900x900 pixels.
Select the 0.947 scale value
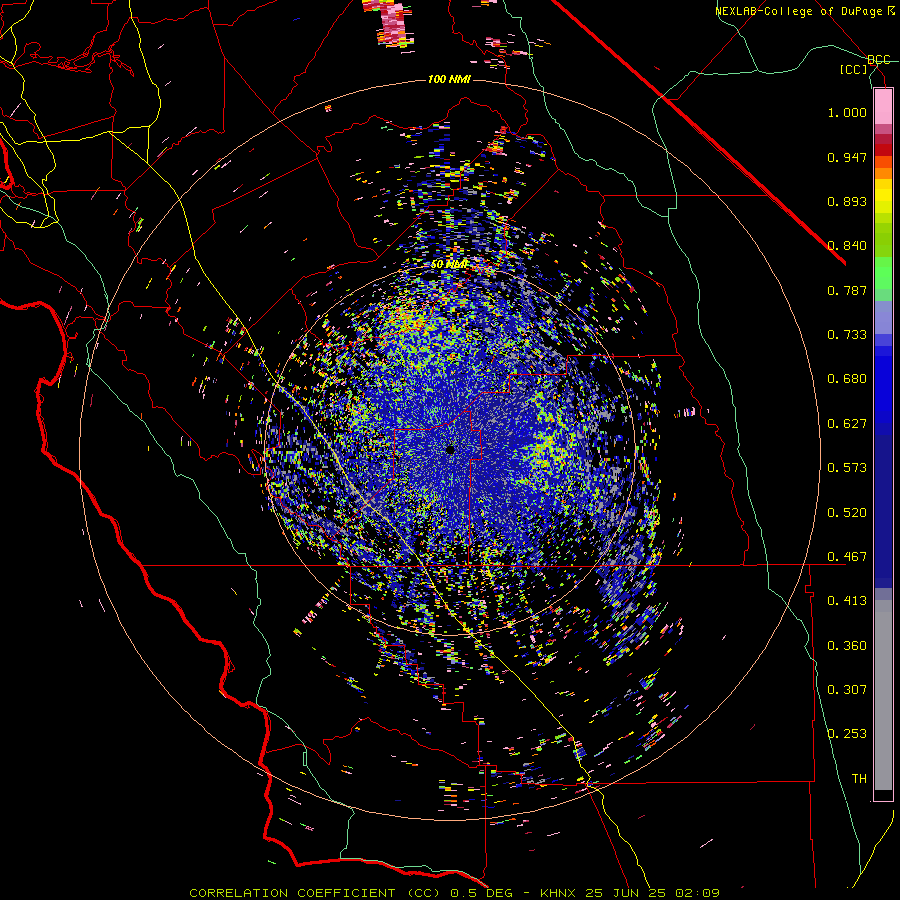click(x=847, y=157)
